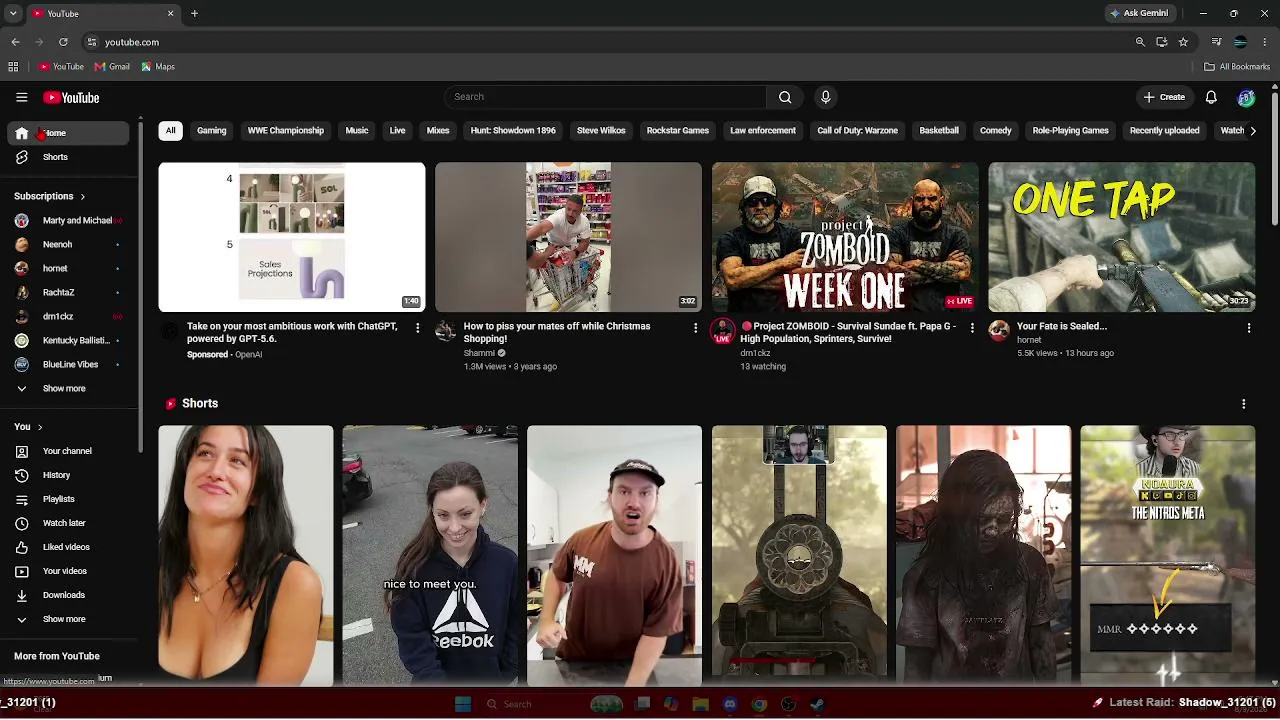Expand Show more under Subscriptions
Screen dimensions: 1280x720
coord(64,388)
